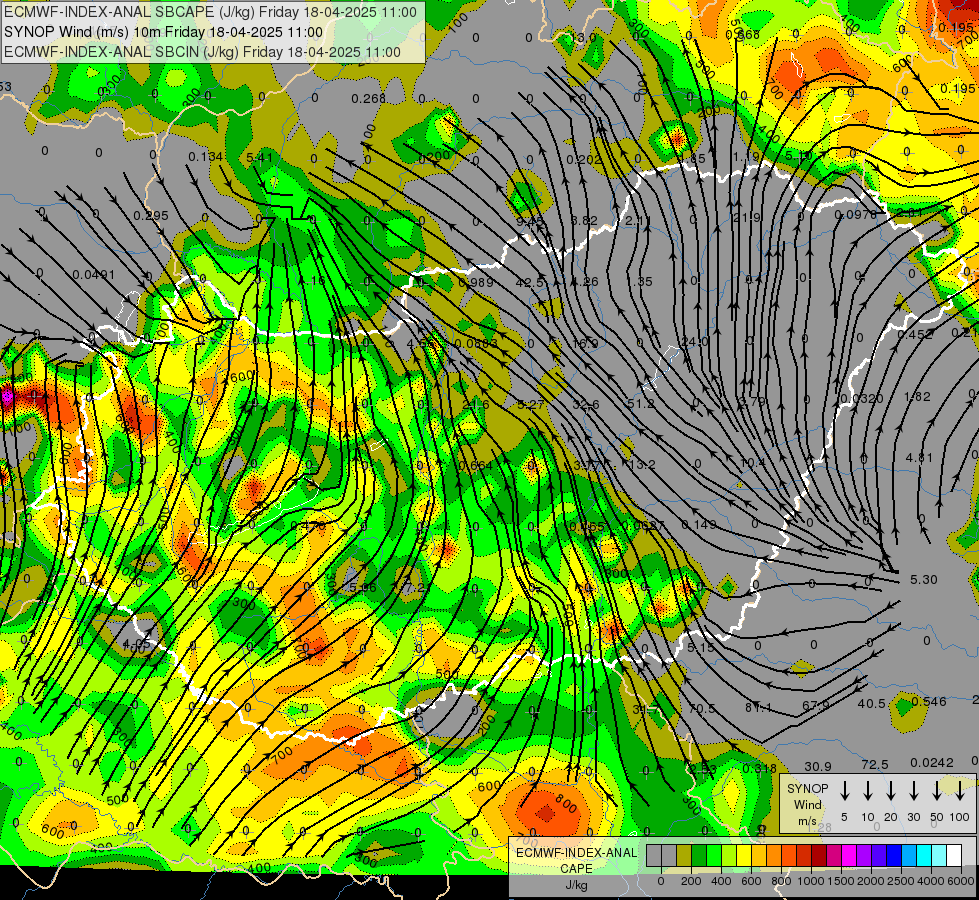Click the 1000 tick label in CAPE legend
Viewport: 979px width, 900px height.
[x=811, y=881]
